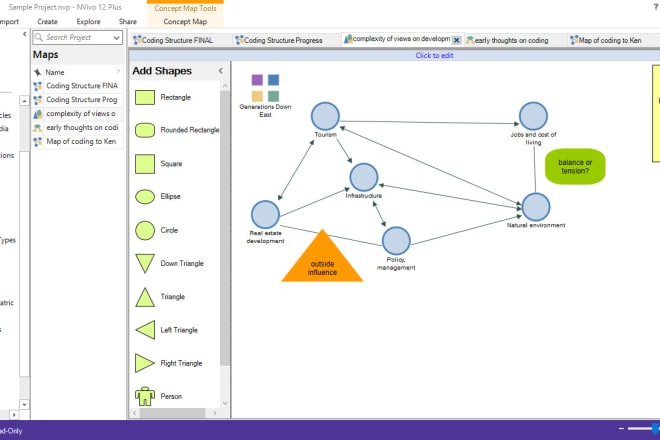Click navigation pane scroll up arrow
The width and height of the screenshot is (660, 440).
24,101
